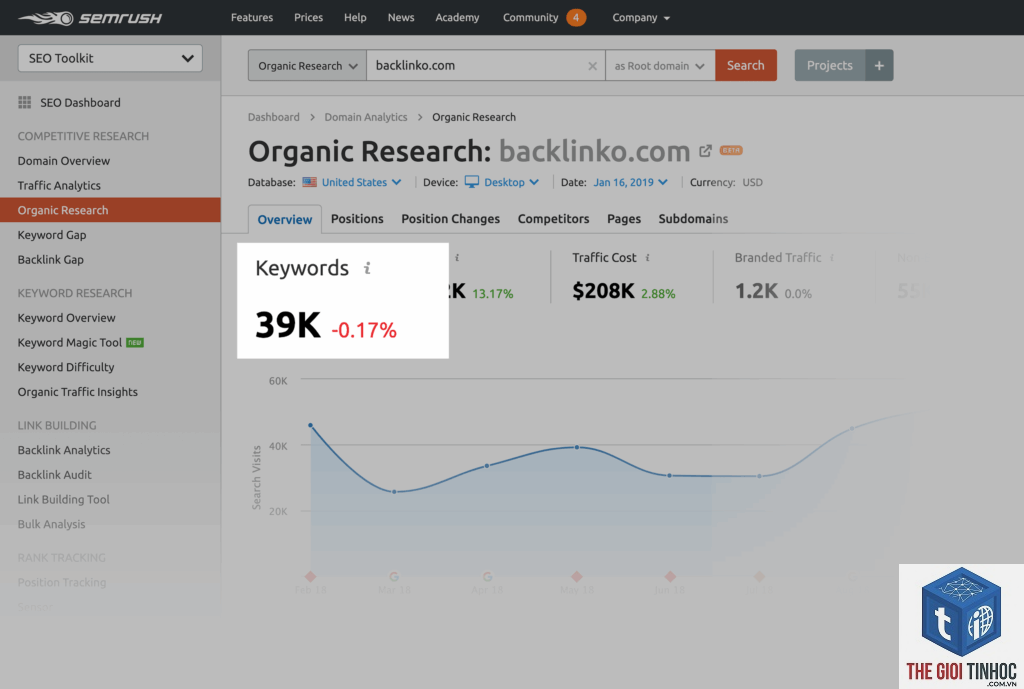Open Traffic Analytics in the sidebar
Viewport: 1024px width, 689px height.
[59, 185]
